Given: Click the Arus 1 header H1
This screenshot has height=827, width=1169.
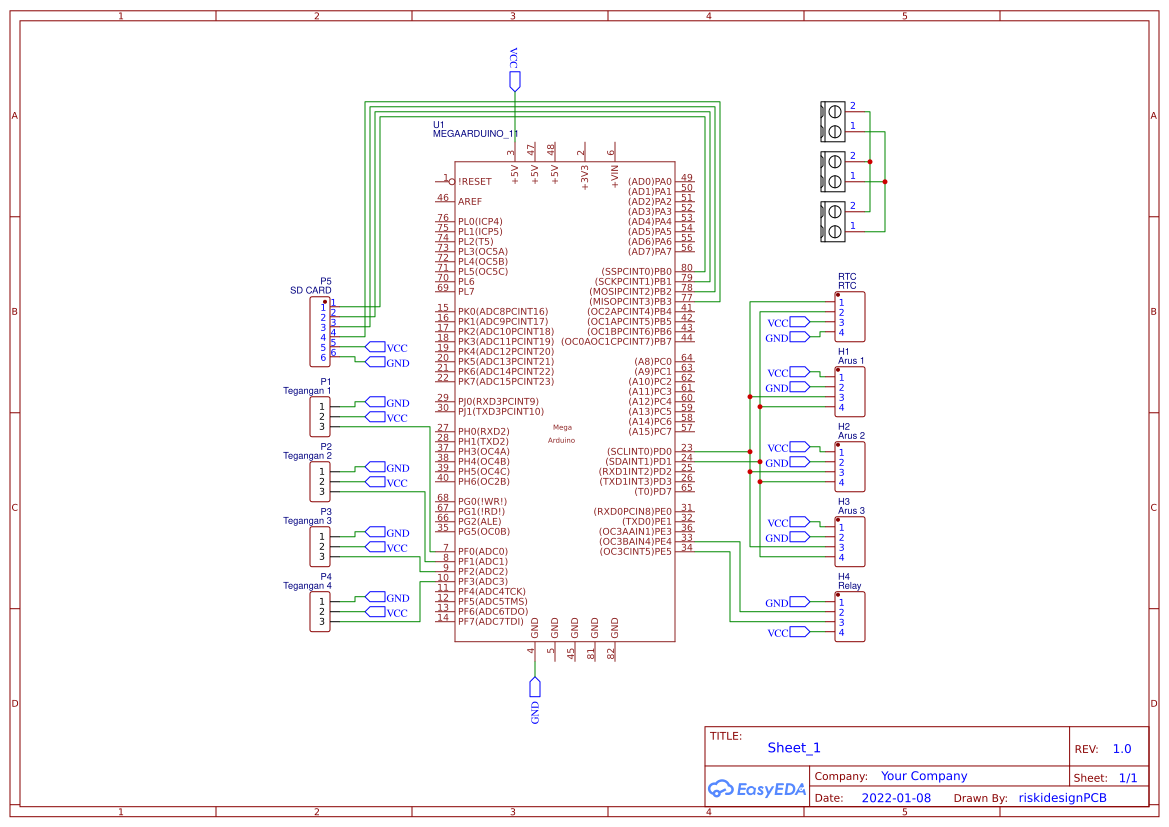Looking at the screenshot, I should (x=850, y=390).
